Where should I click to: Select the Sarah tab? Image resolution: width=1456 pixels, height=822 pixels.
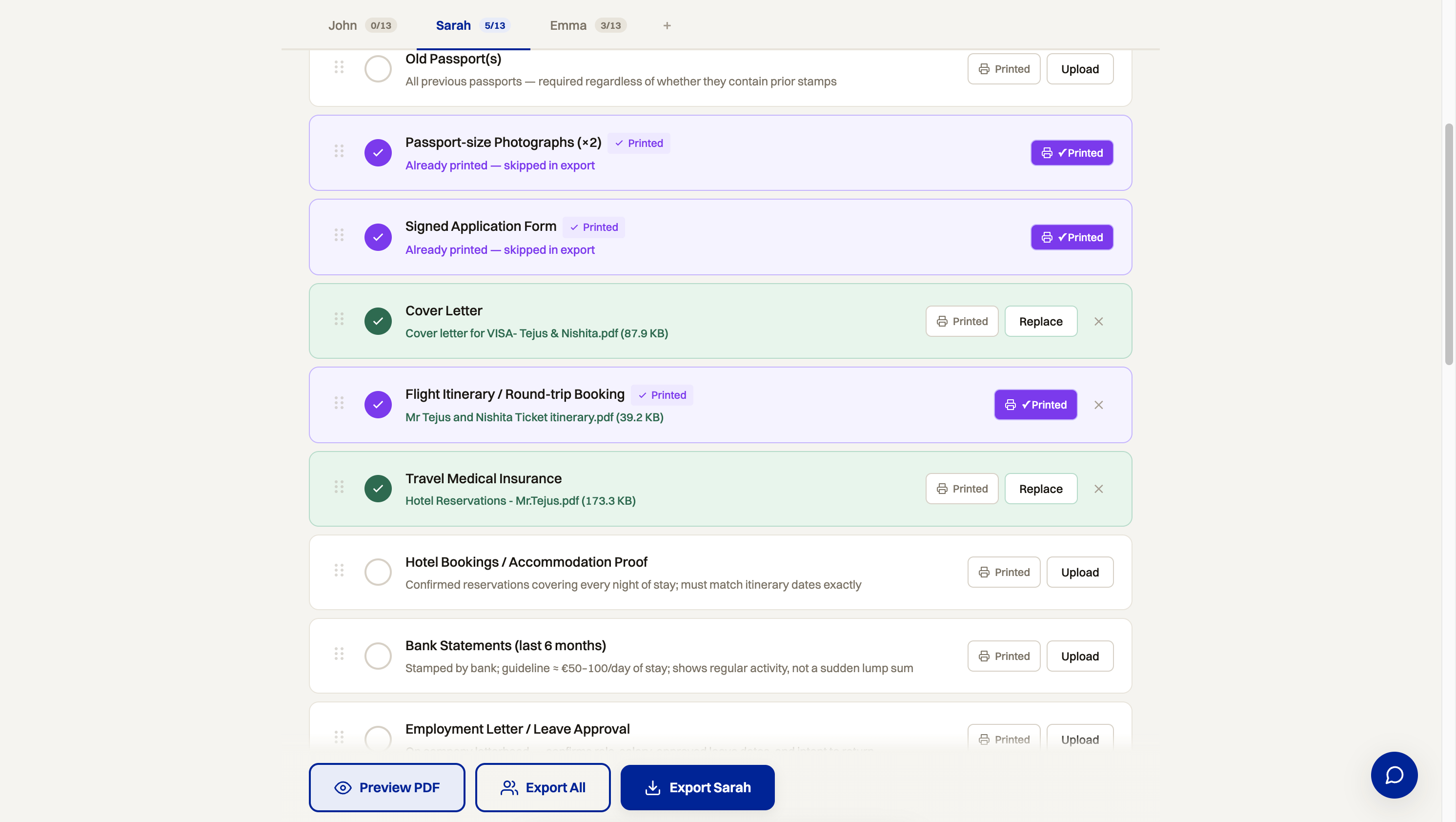click(x=473, y=25)
